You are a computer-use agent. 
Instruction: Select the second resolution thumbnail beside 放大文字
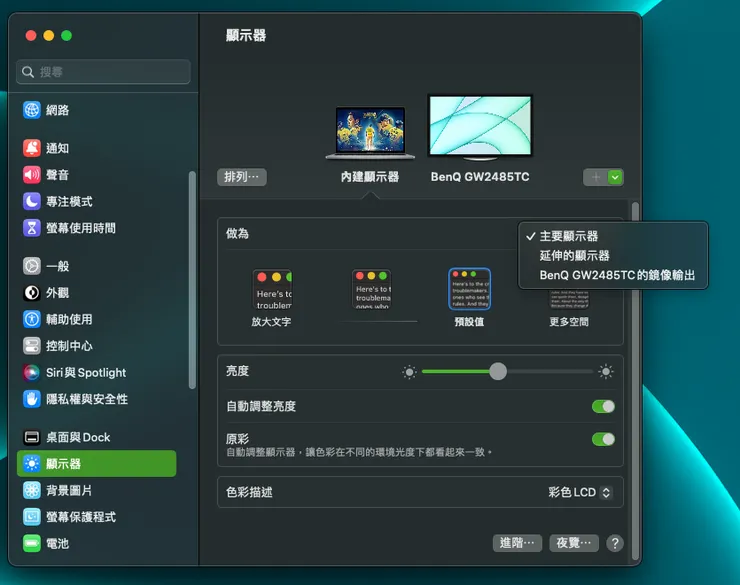pyautogui.click(x=372, y=289)
